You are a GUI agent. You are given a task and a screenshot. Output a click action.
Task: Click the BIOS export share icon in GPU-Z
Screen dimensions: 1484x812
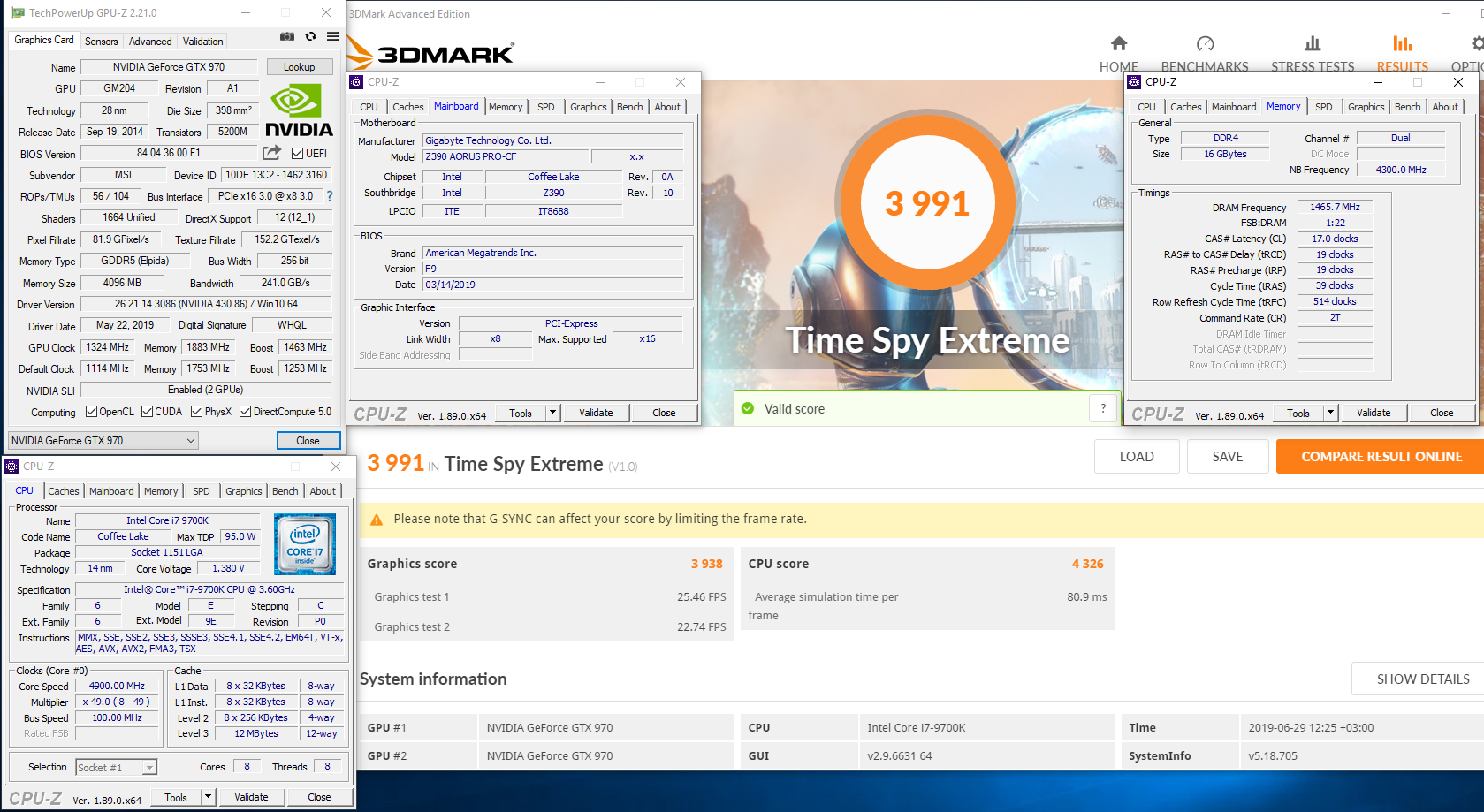[272, 153]
